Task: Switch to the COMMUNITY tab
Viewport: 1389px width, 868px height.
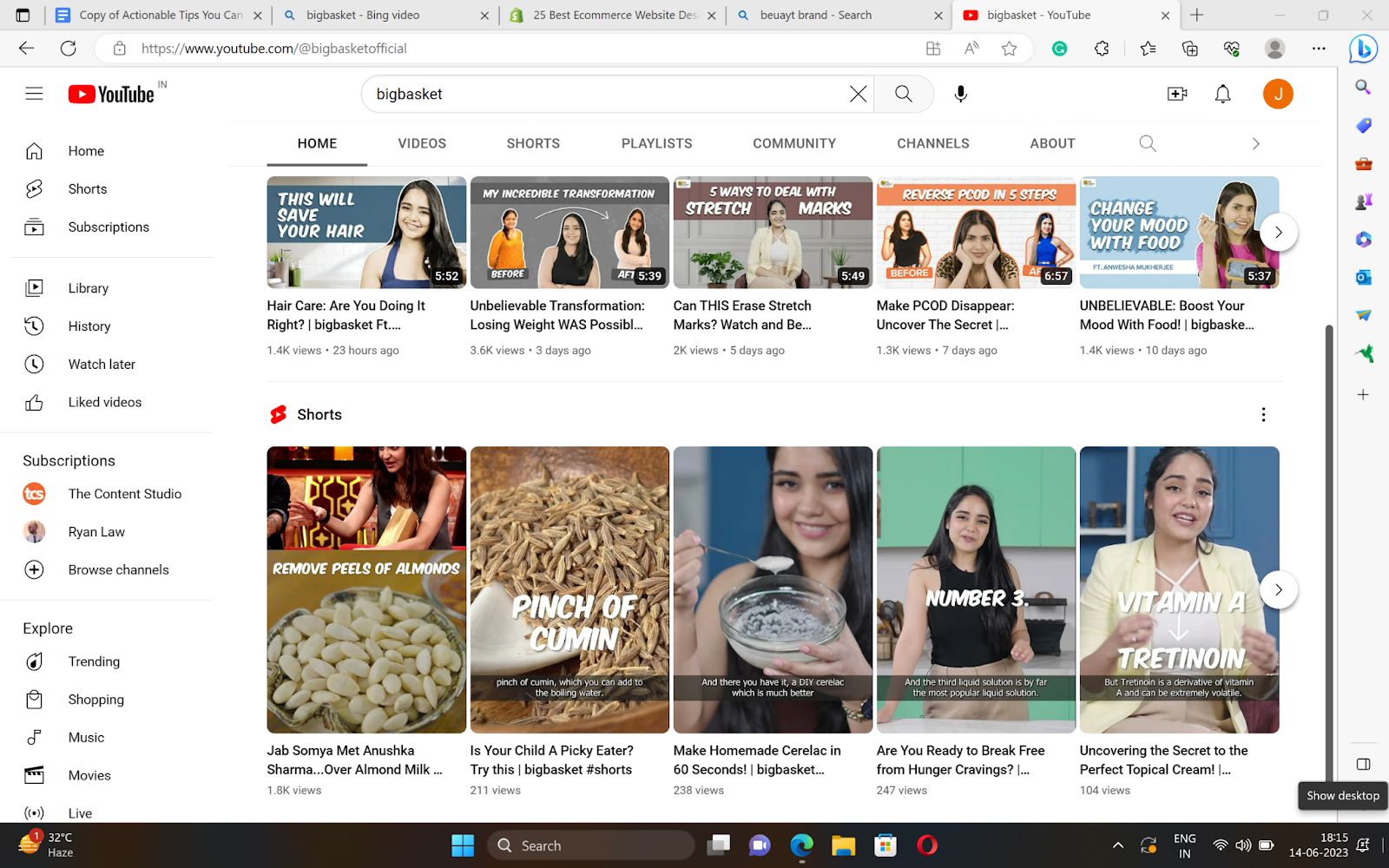Action: pos(794,143)
